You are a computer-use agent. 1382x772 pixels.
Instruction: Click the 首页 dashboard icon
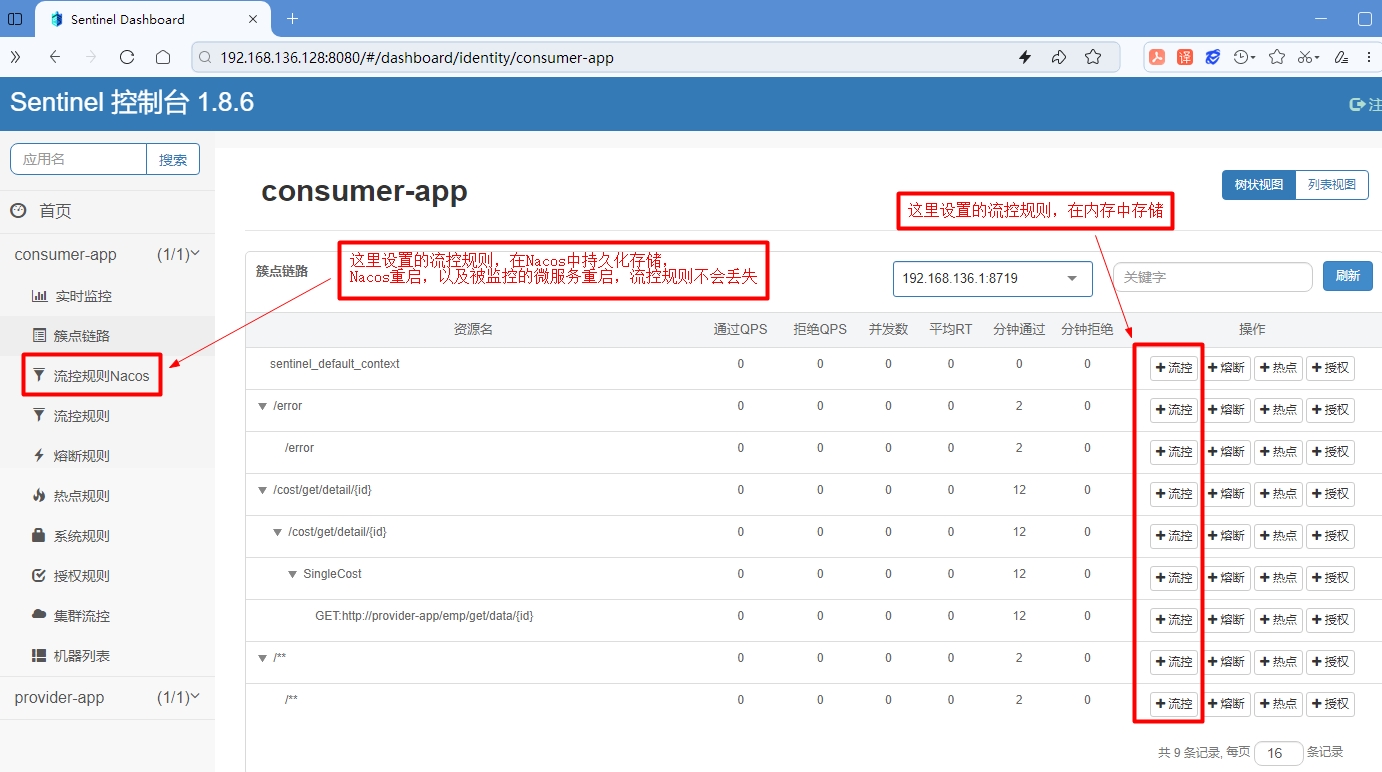click(x=18, y=211)
